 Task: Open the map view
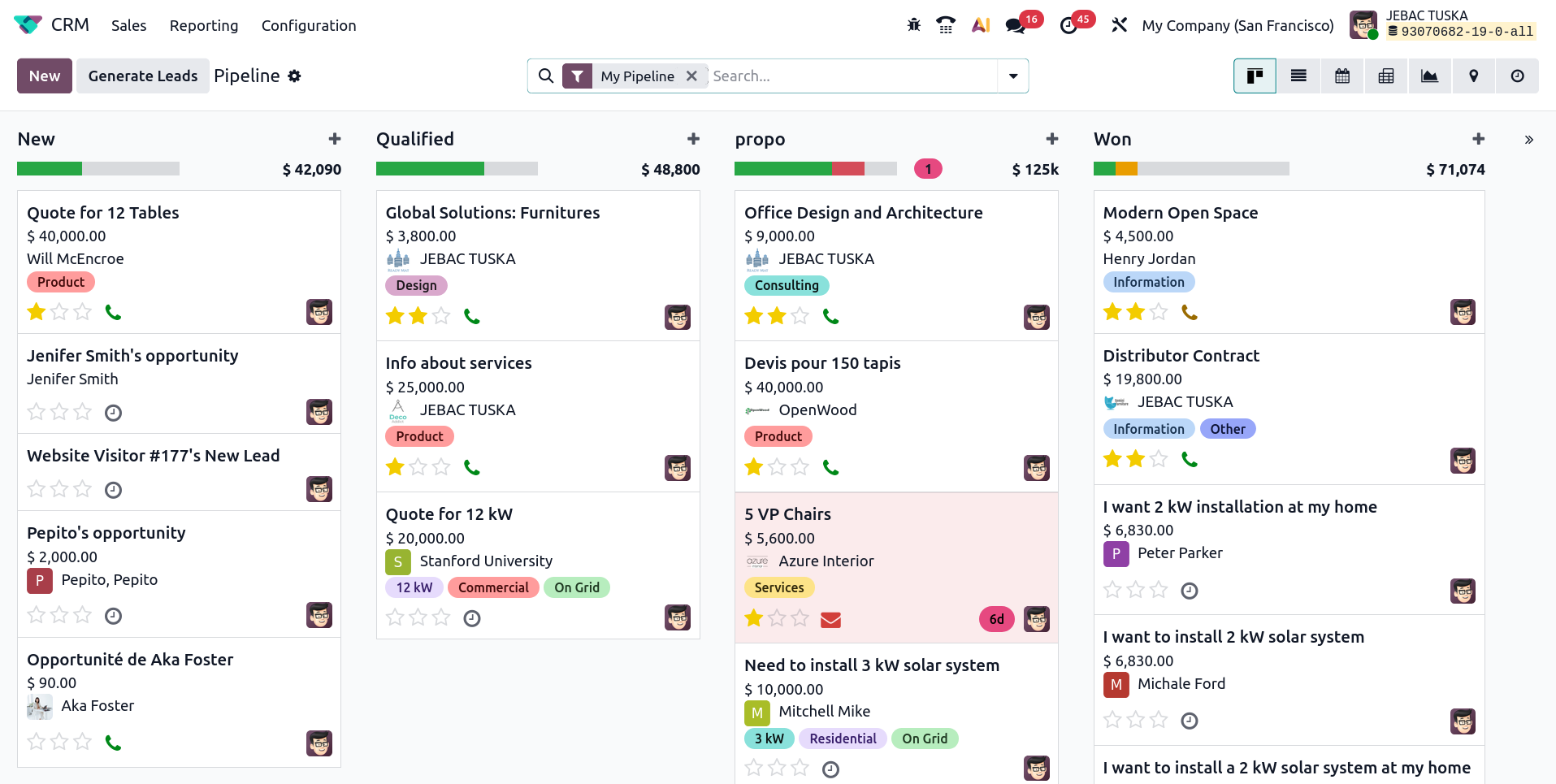1473,76
